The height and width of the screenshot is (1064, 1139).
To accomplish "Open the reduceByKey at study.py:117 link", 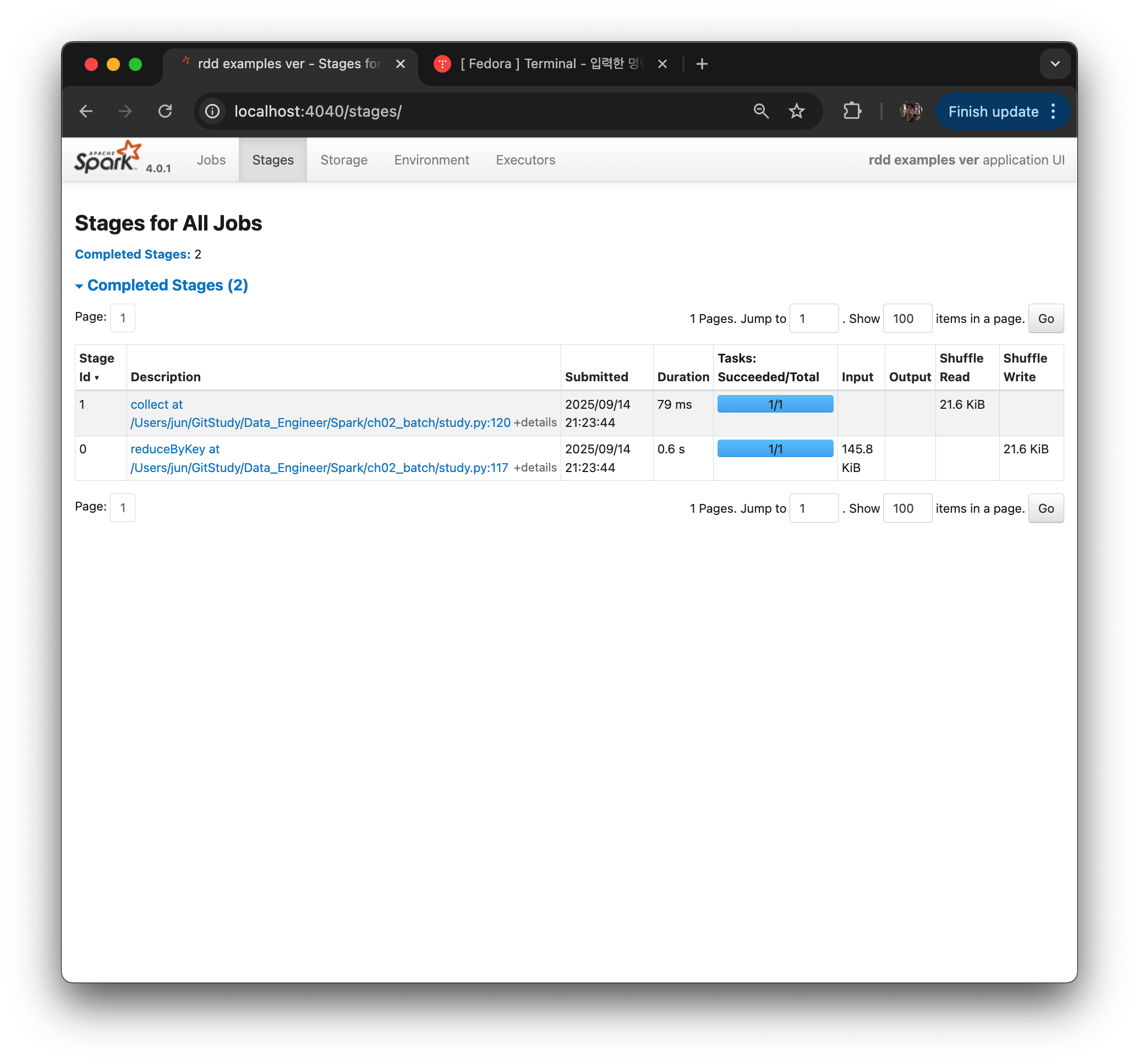I will click(x=319, y=458).
